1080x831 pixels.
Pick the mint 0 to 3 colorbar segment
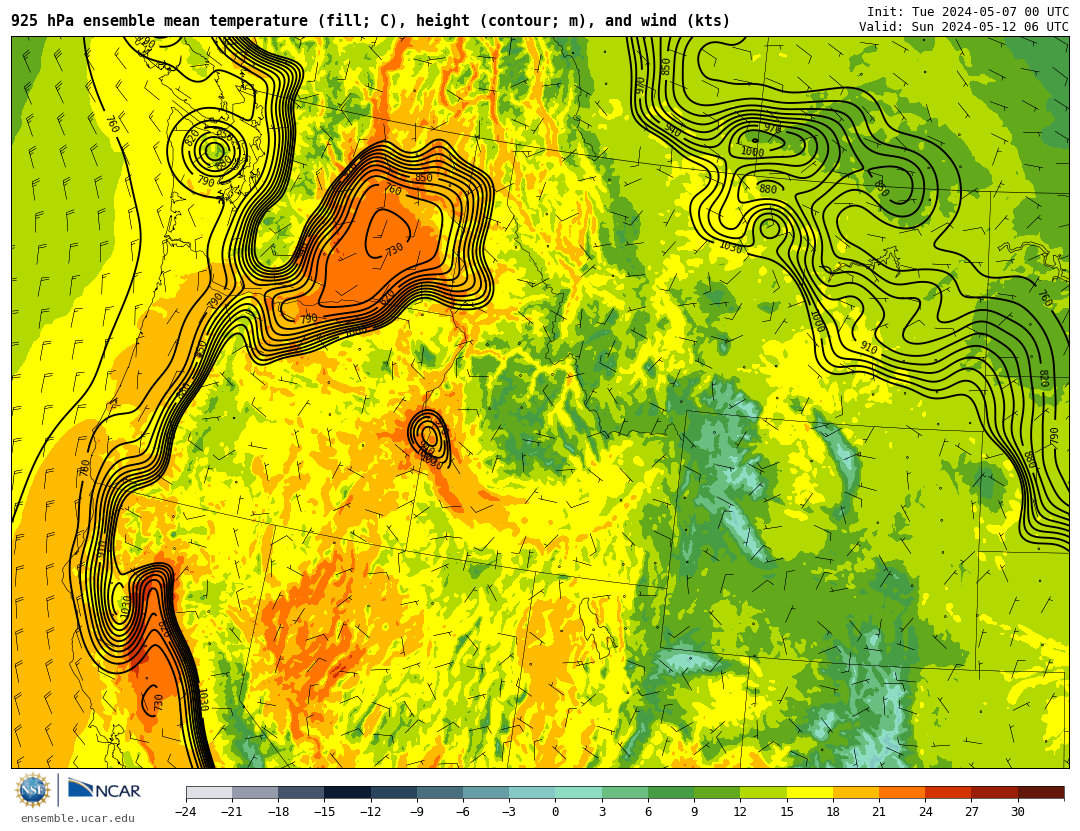click(579, 792)
